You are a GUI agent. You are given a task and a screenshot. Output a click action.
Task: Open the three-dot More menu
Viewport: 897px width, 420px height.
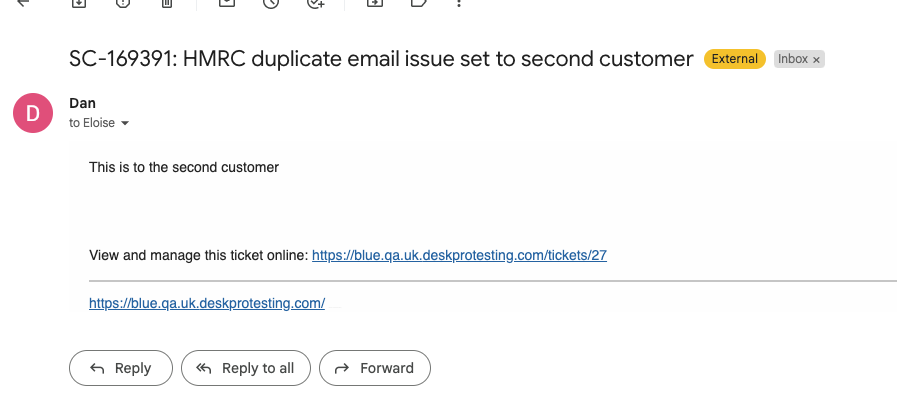point(459,3)
